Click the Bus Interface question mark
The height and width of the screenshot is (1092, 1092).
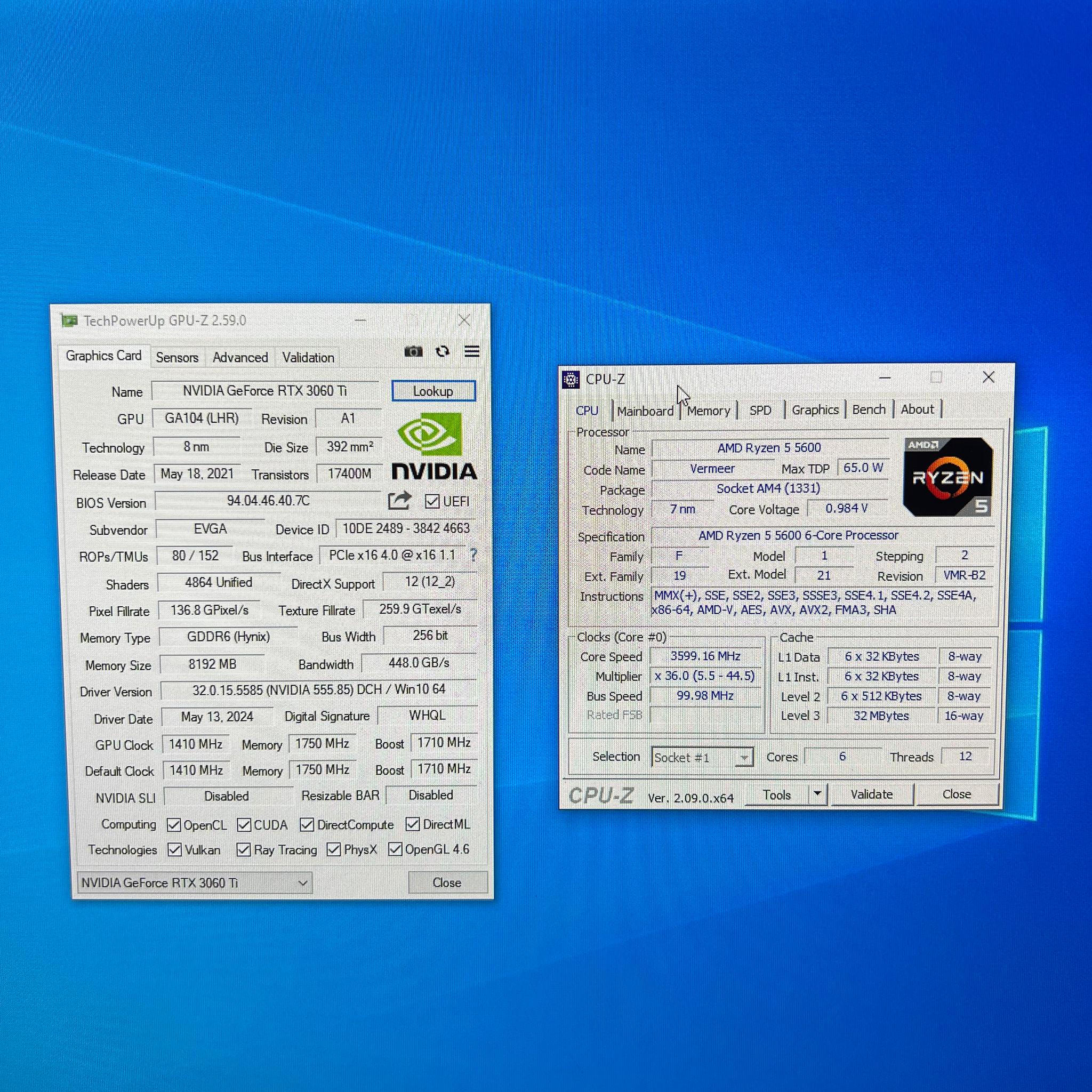(473, 555)
